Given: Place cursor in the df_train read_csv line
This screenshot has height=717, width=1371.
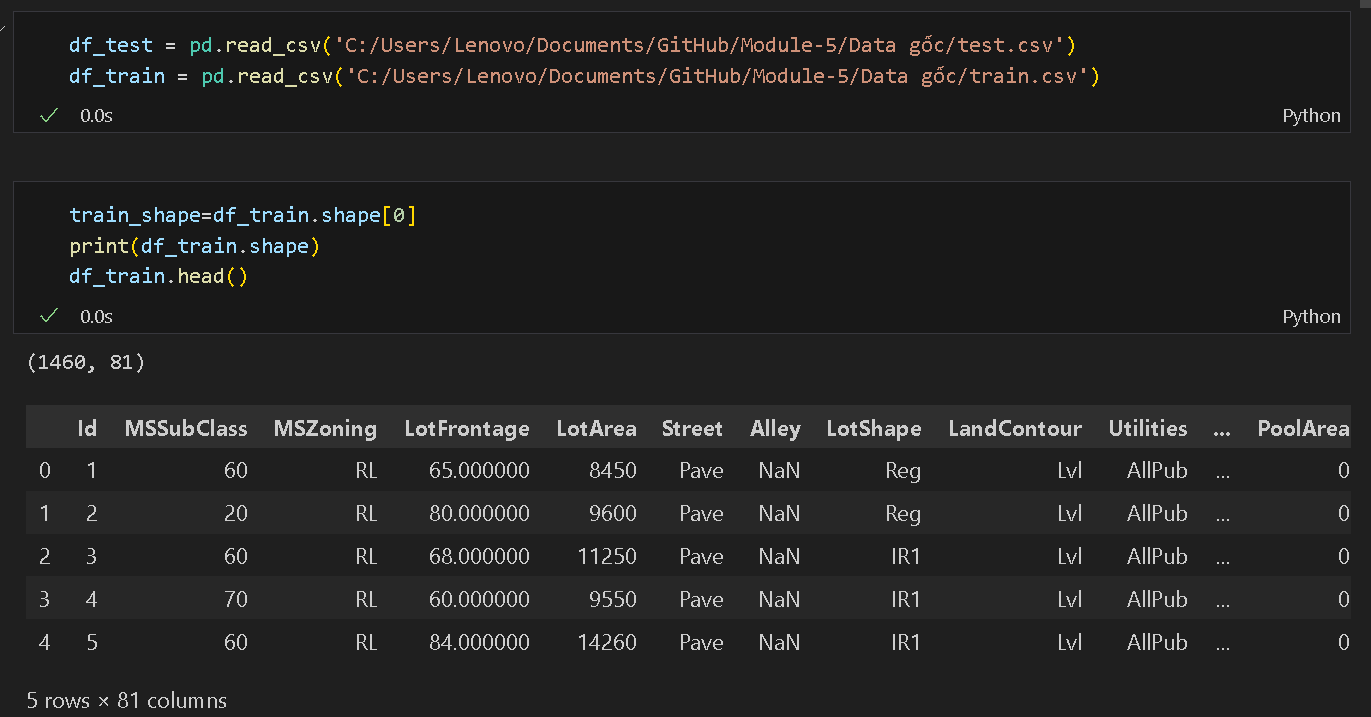Looking at the screenshot, I should (583, 76).
